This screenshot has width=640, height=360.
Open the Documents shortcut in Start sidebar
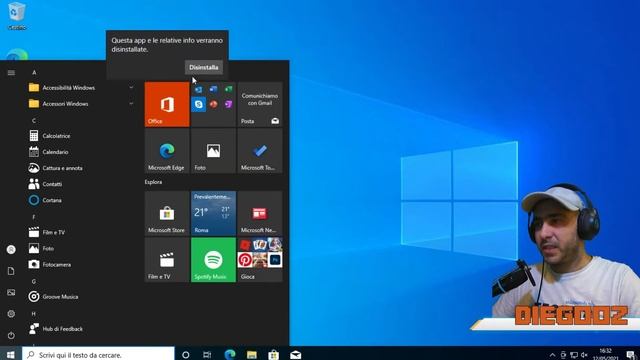tap(11, 271)
